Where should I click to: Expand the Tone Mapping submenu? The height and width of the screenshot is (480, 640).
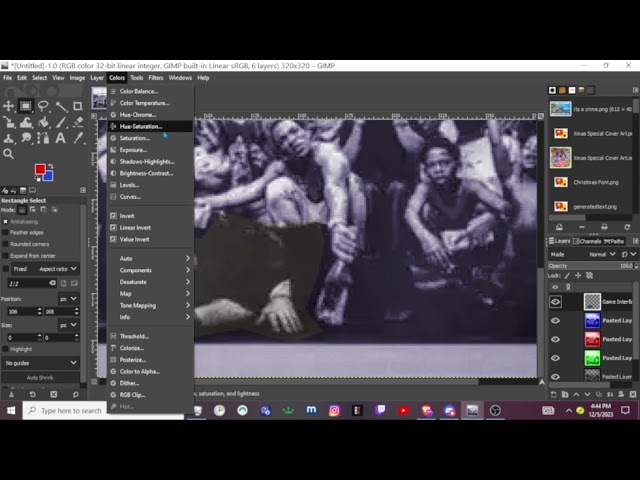(150, 305)
